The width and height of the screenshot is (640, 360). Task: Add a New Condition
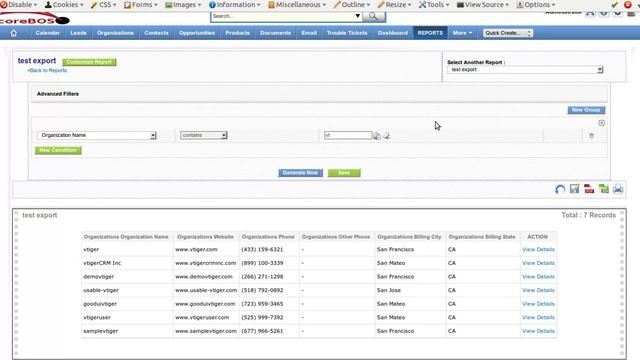click(58, 150)
